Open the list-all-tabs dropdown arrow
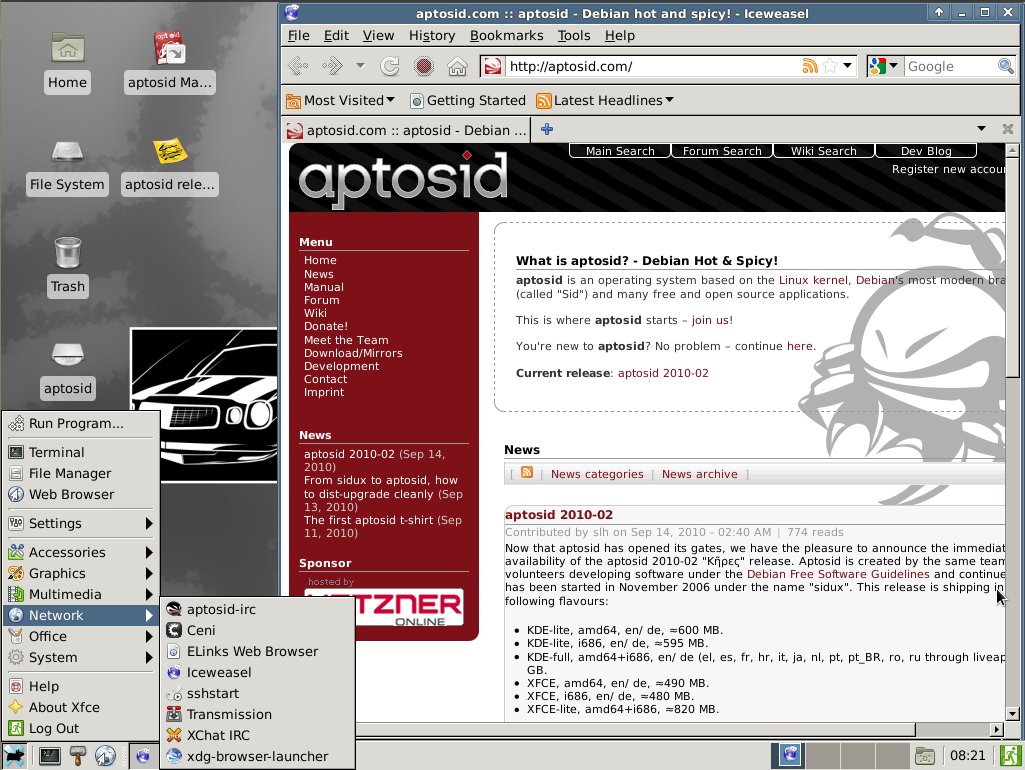 [981, 129]
